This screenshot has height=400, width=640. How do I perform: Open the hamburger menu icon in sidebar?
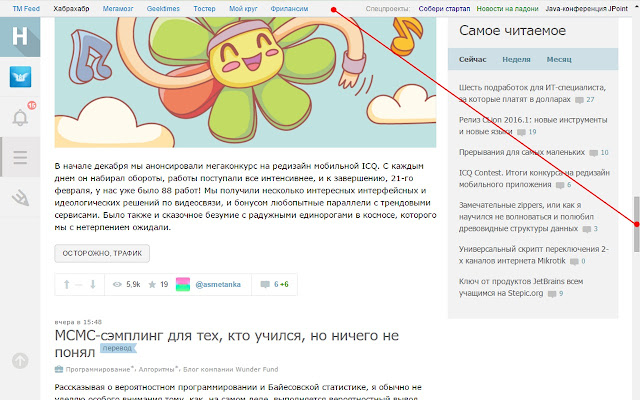pos(20,157)
